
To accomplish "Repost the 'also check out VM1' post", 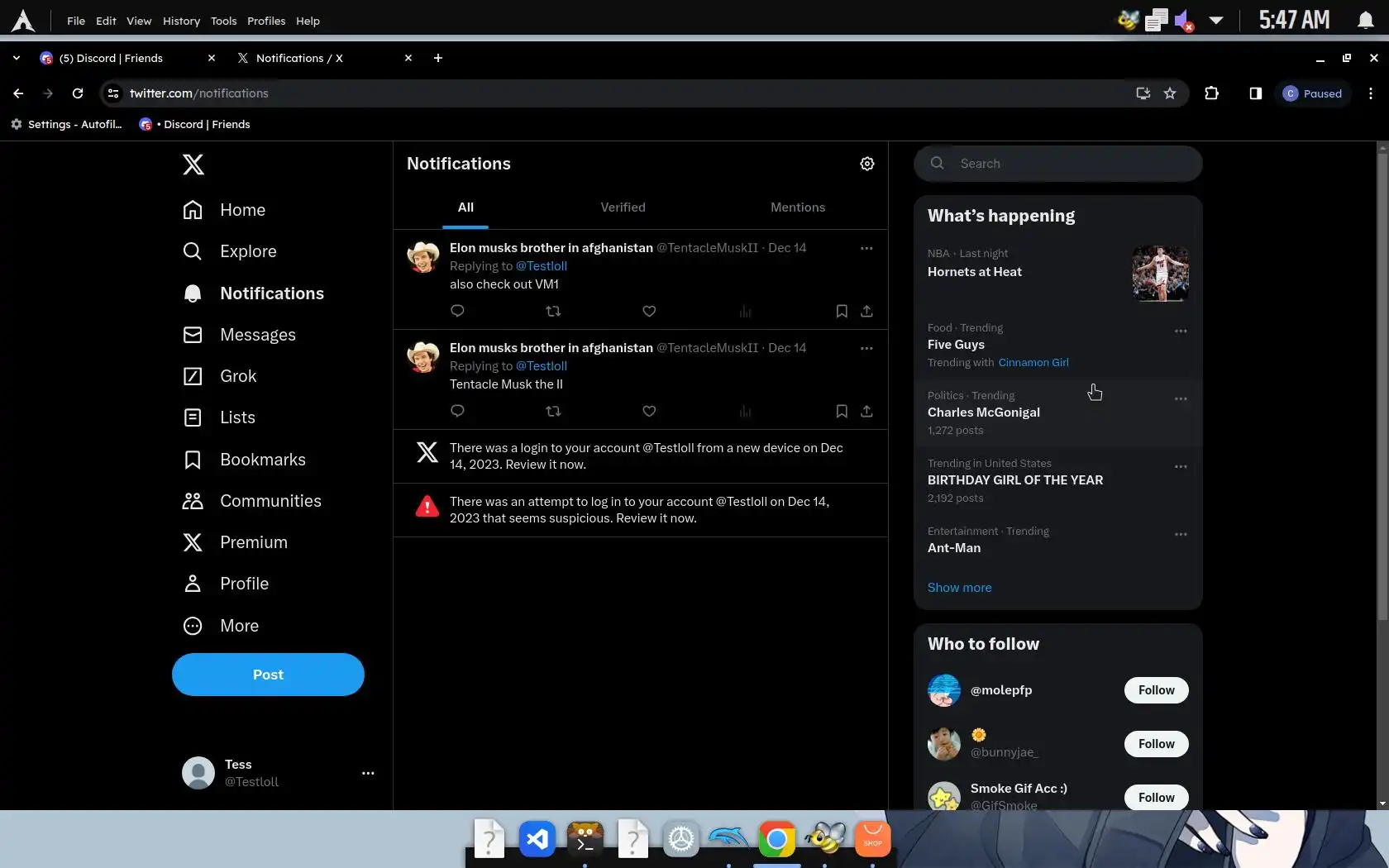I will pyautogui.click(x=553, y=311).
